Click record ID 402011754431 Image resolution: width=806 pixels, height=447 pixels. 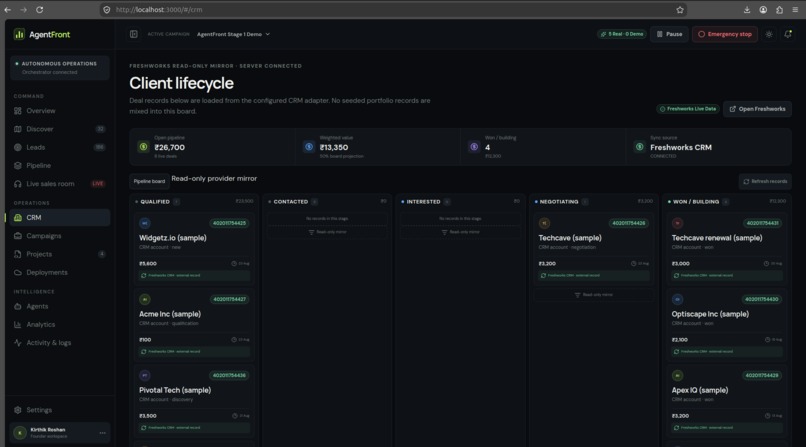[762, 224]
